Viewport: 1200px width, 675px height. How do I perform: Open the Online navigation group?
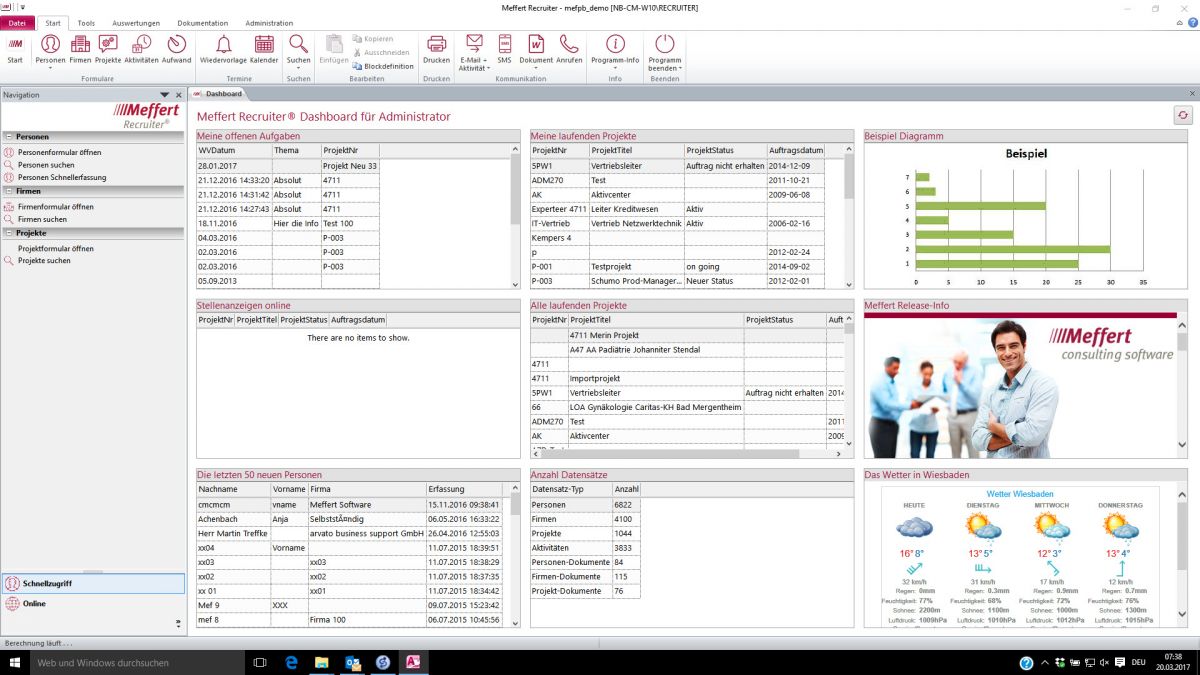pyautogui.click(x=93, y=604)
